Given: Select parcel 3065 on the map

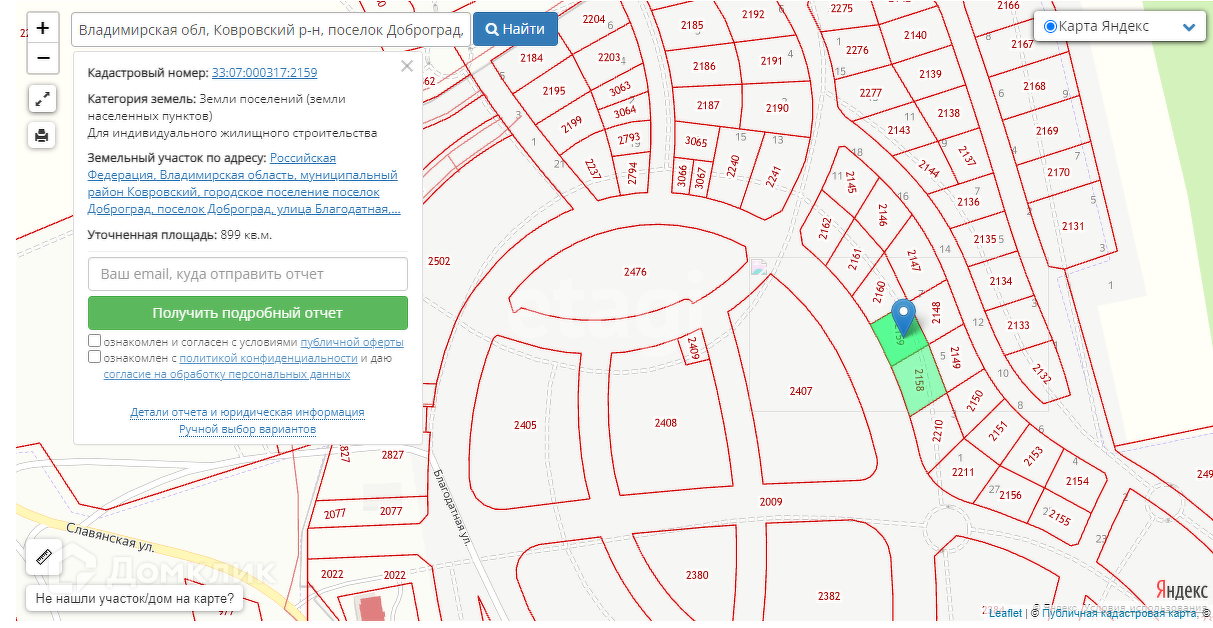Looking at the screenshot, I should [696, 142].
